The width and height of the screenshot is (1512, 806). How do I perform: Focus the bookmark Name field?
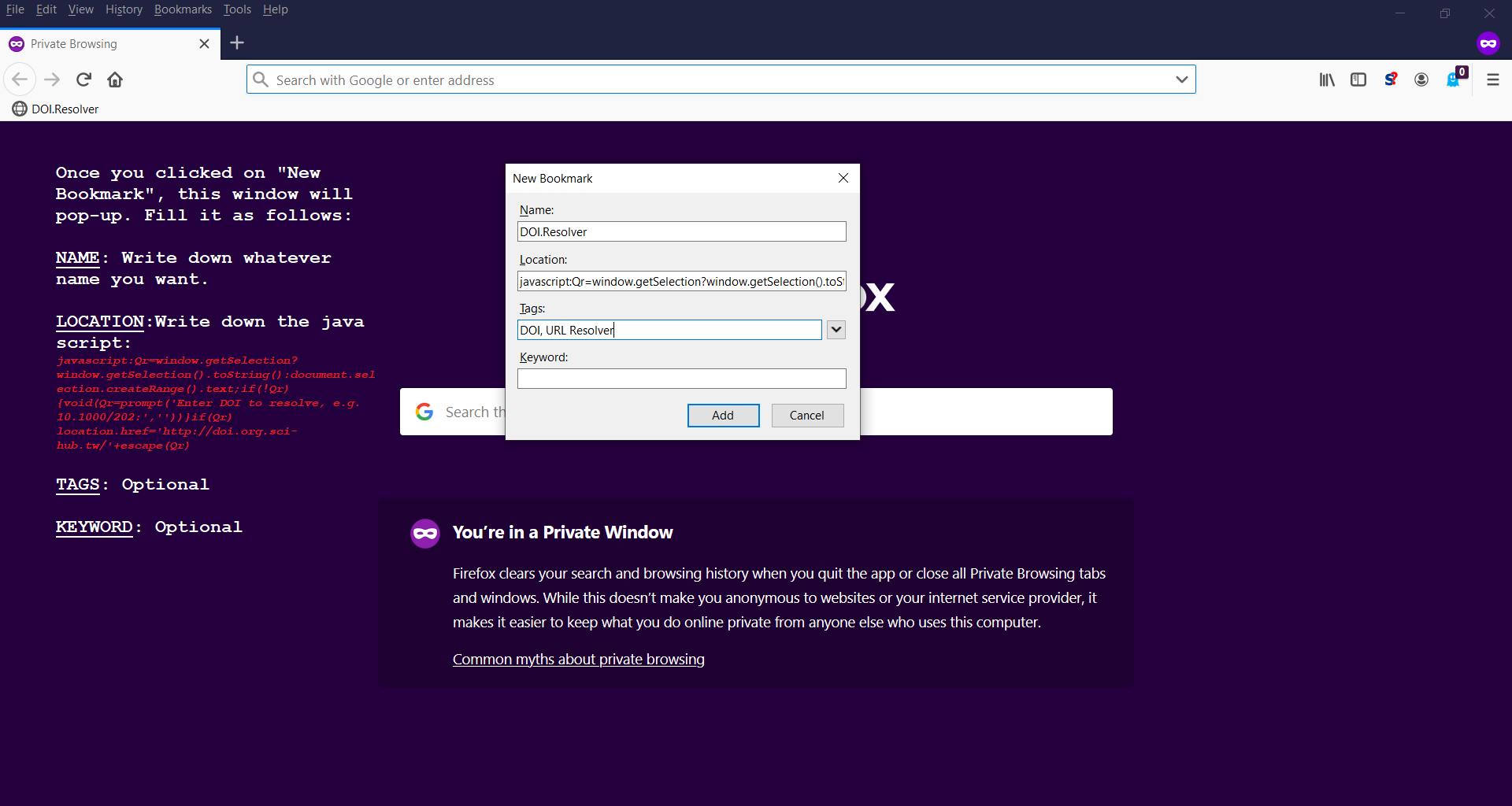click(x=682, y=231)
